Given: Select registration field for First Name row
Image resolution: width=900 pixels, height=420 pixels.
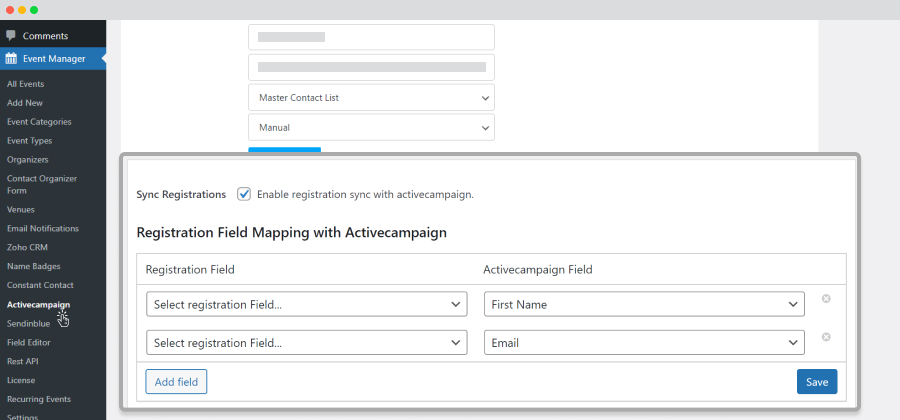Looking at the screenshot, I should [307, 304].
